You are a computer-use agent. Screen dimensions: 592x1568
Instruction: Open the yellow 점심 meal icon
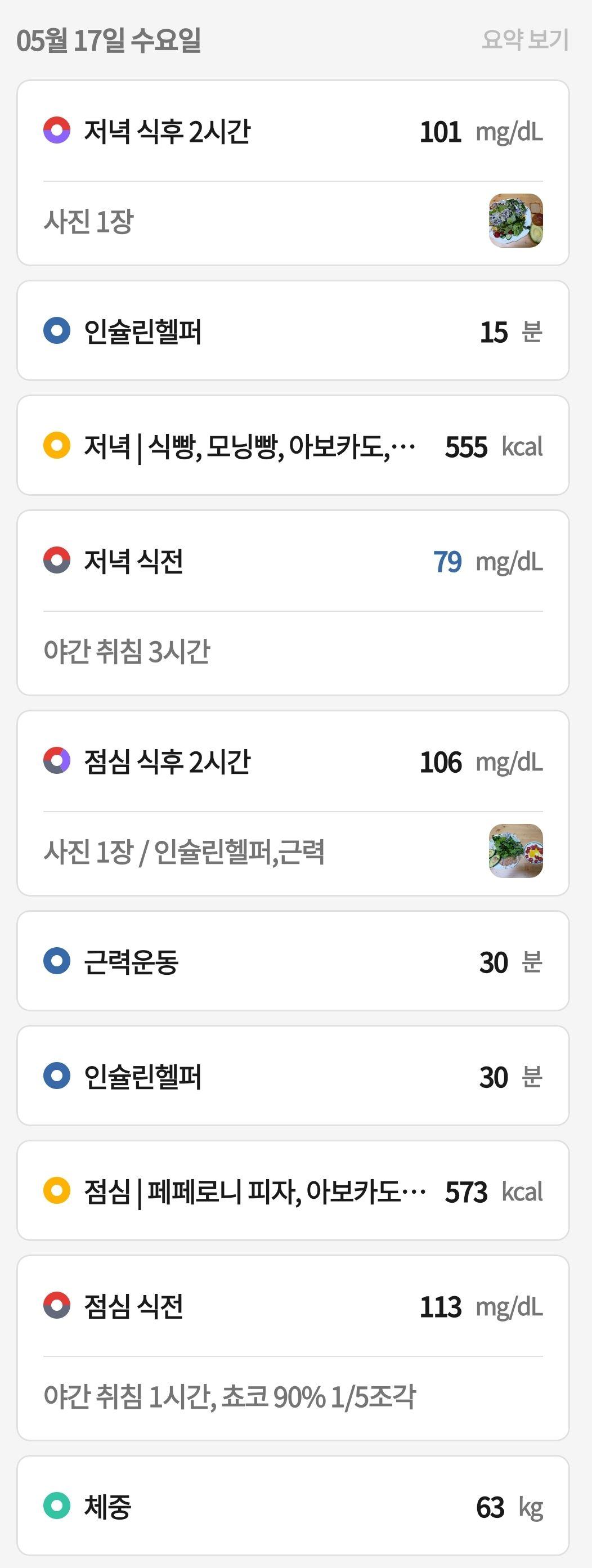(x=57, y=1190)
